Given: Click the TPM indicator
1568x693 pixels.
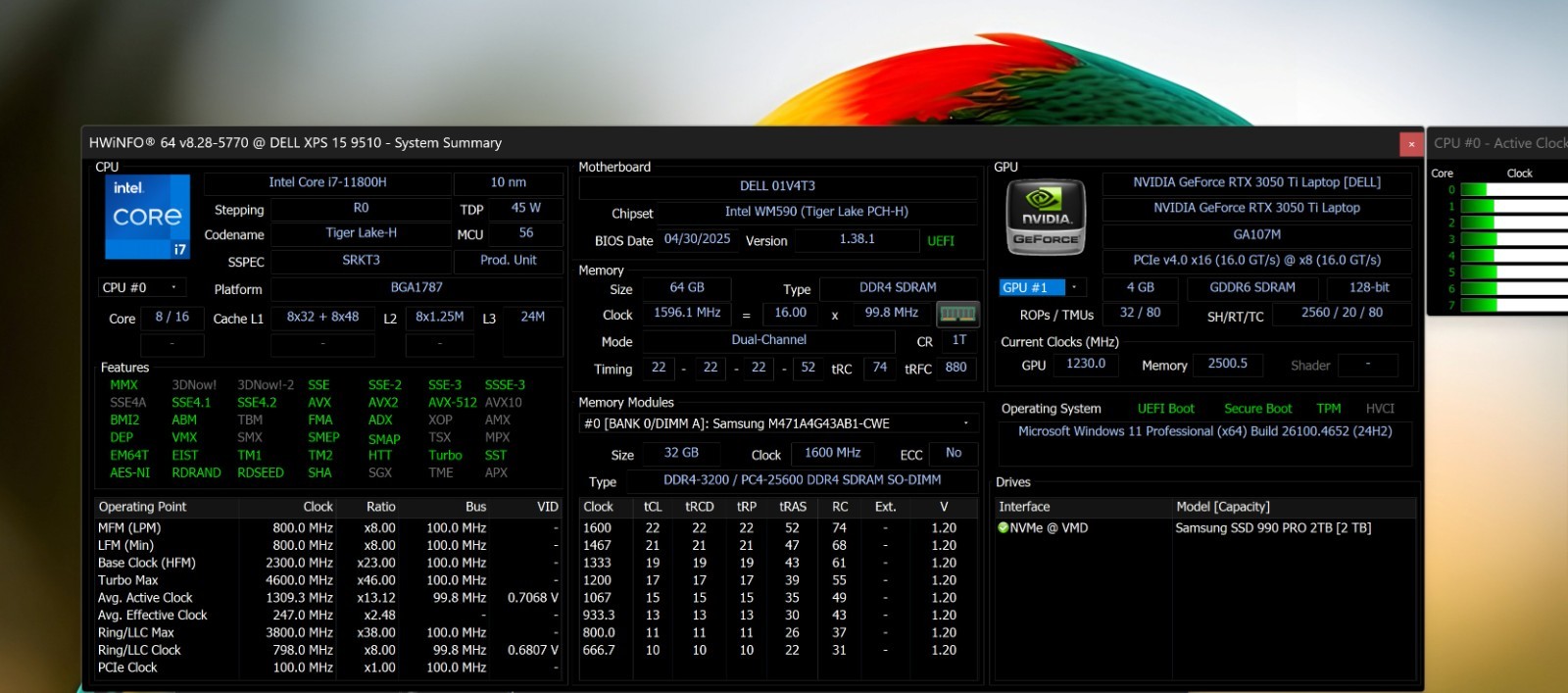Looking at the screenshot, I should click(x=1329, y=409).
